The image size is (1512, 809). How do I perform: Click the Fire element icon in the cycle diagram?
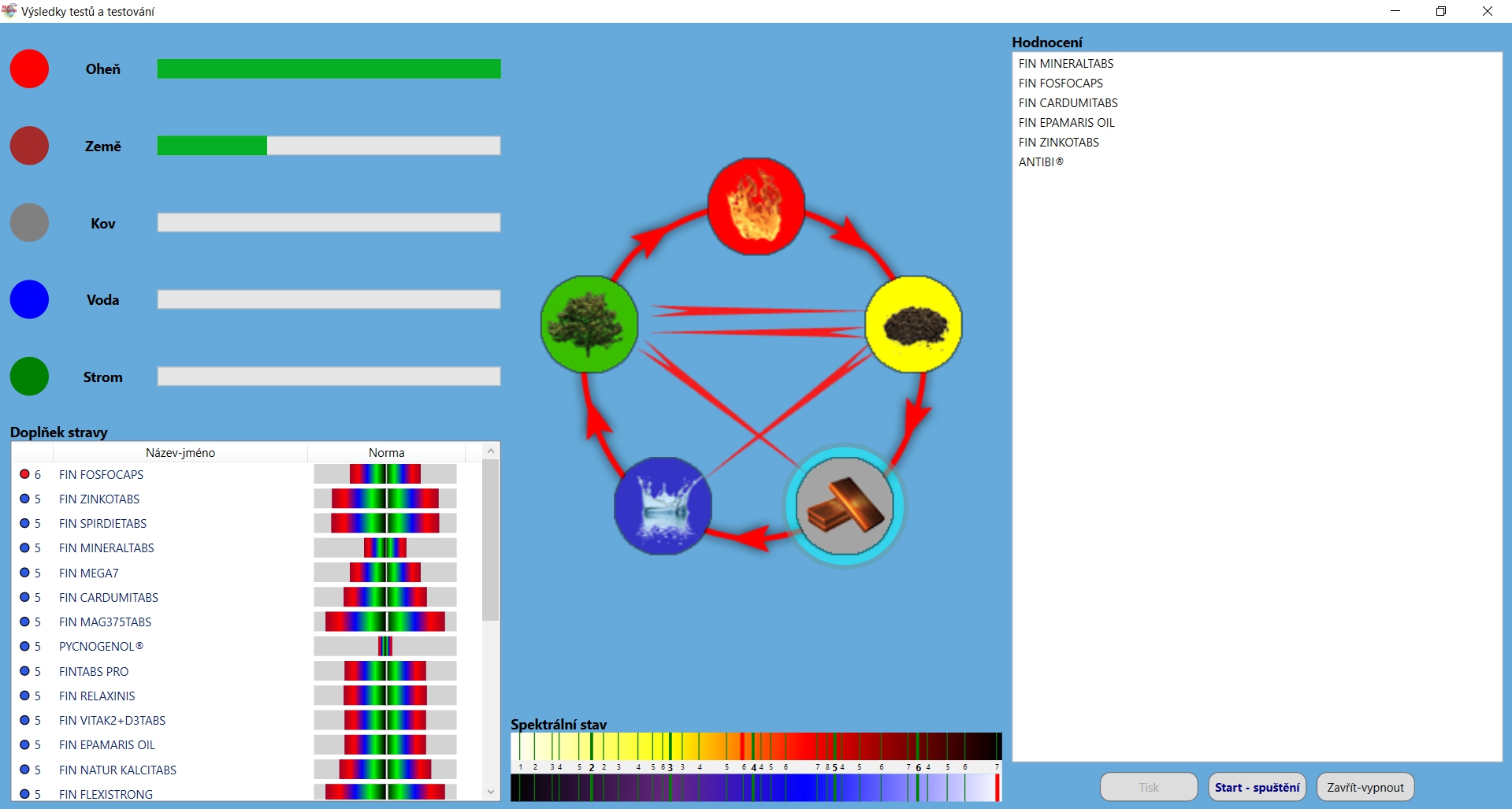[756, 206]
